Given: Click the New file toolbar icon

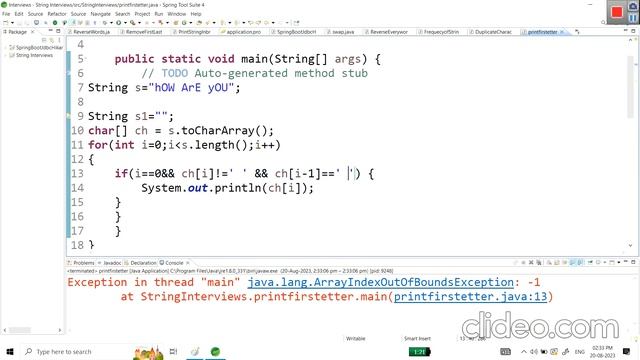Looking at the screenshot, I should (6, 23).
